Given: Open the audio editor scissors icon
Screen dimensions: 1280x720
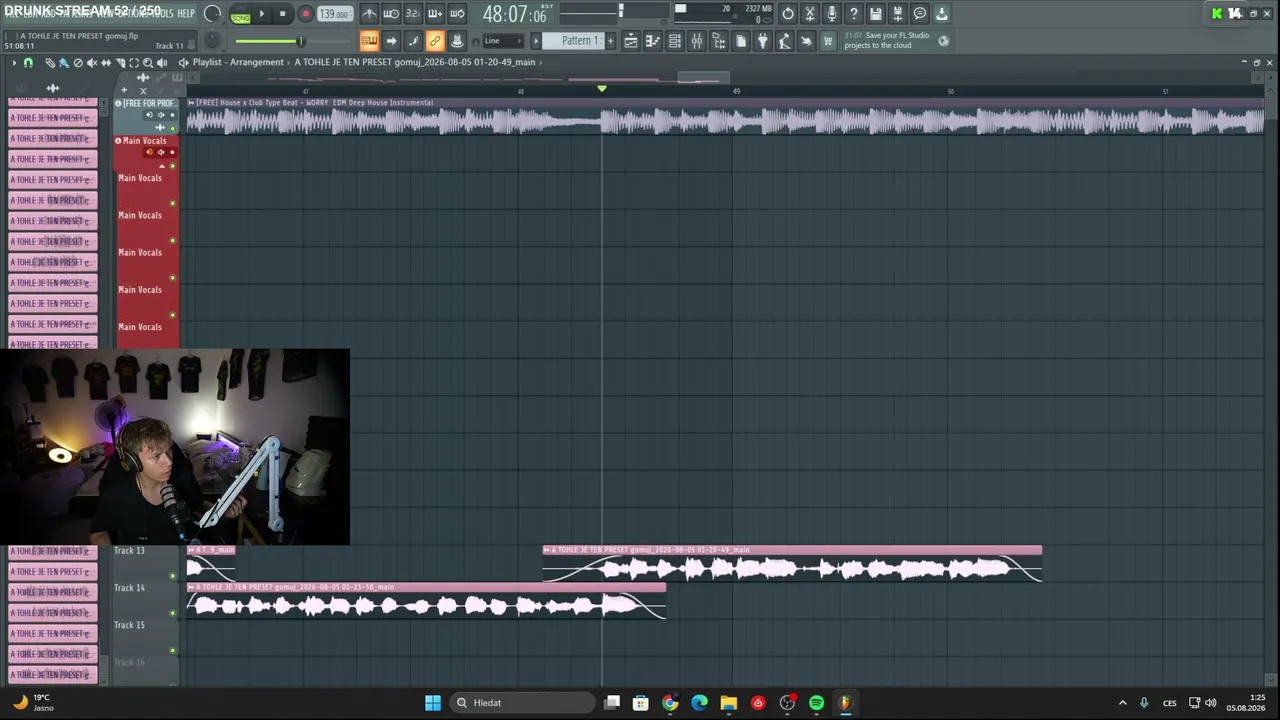Looking at the screenshot, I should coord(810,14).
